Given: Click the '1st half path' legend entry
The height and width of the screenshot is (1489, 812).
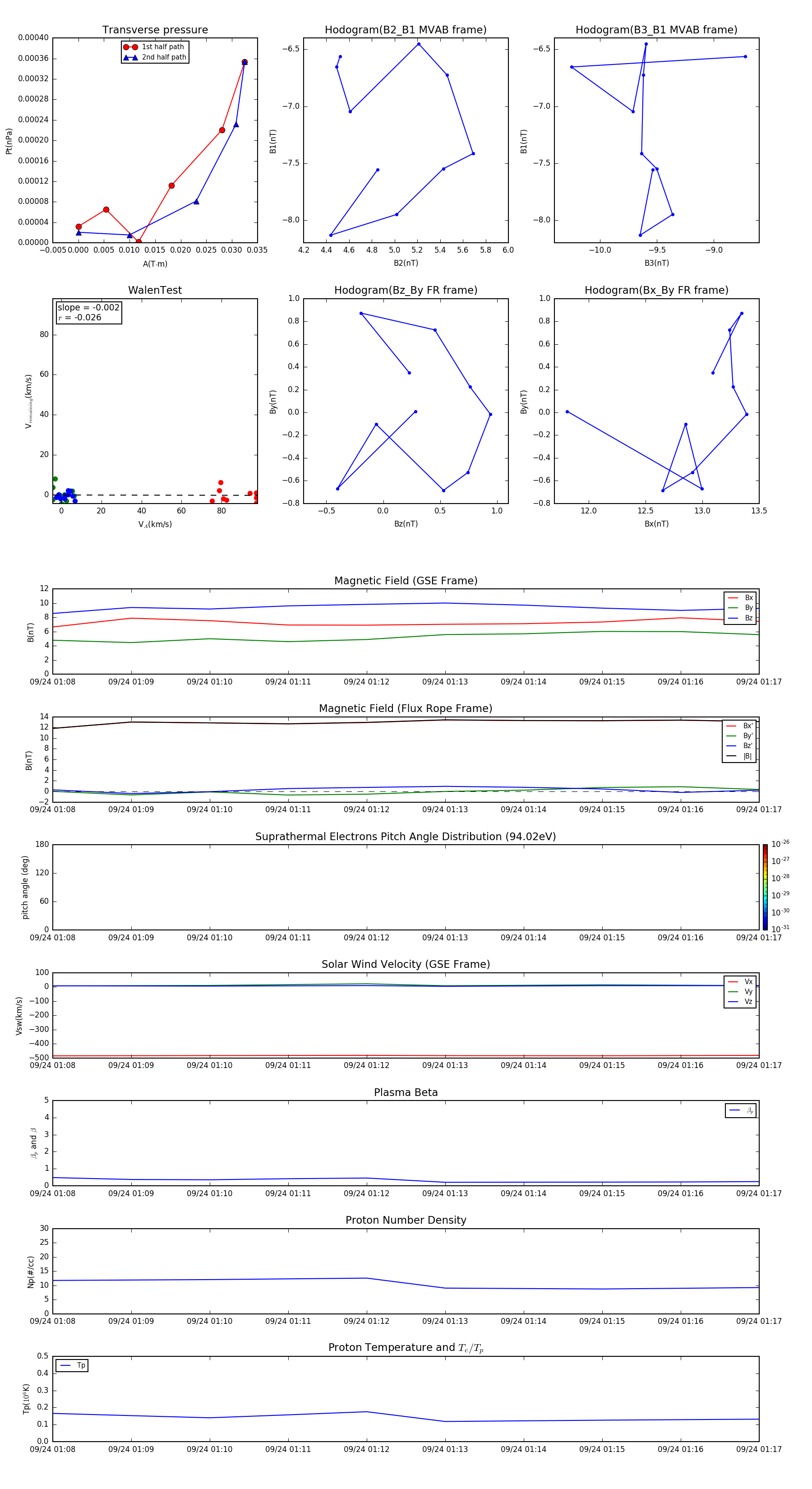Looking at the screenshot, I should 155,47.
